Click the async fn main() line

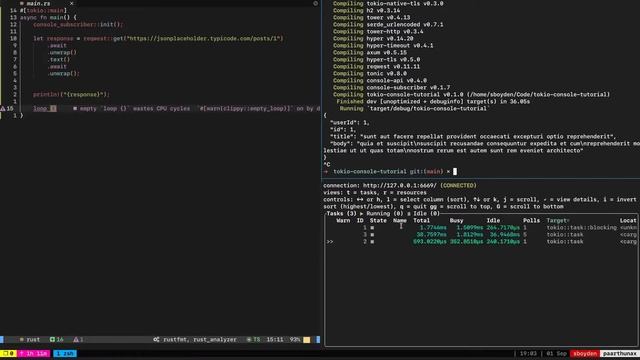pos(48,18)
